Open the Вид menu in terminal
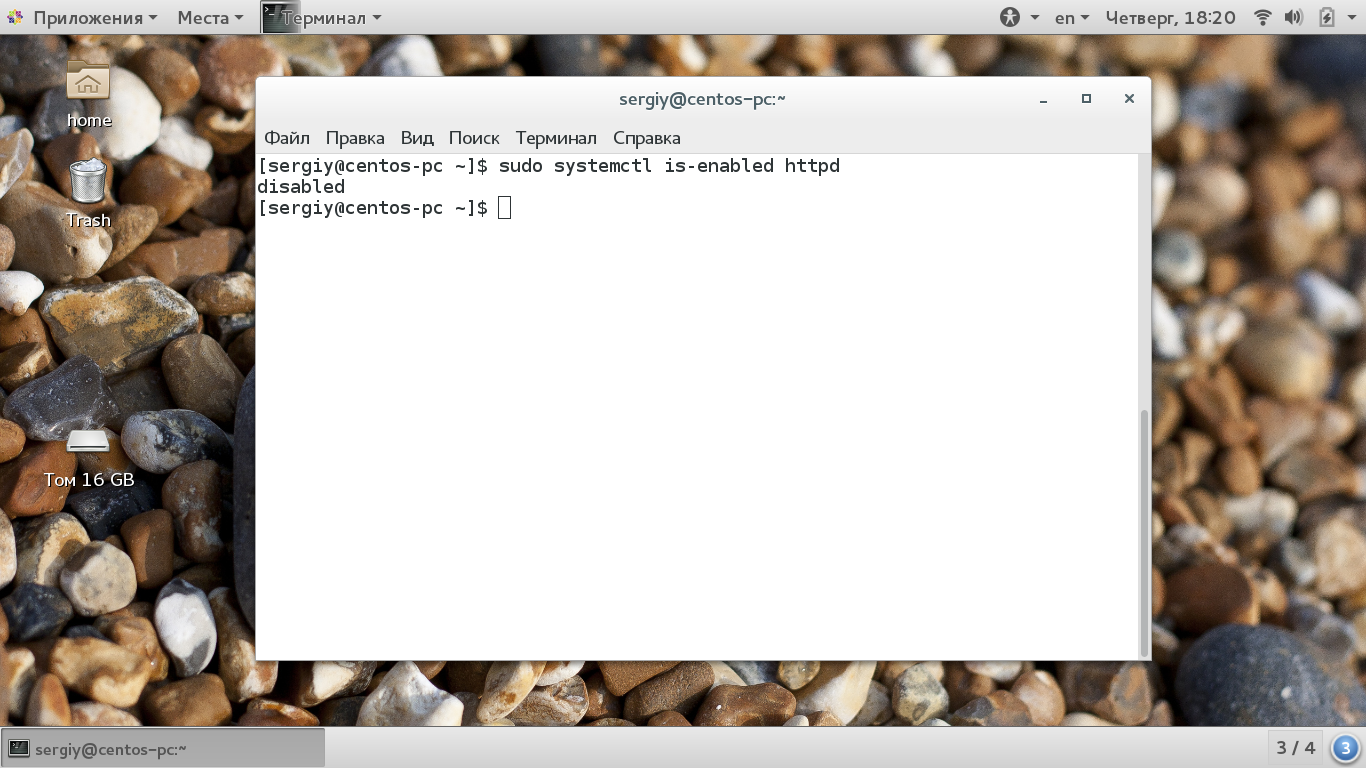 [417, 138]
